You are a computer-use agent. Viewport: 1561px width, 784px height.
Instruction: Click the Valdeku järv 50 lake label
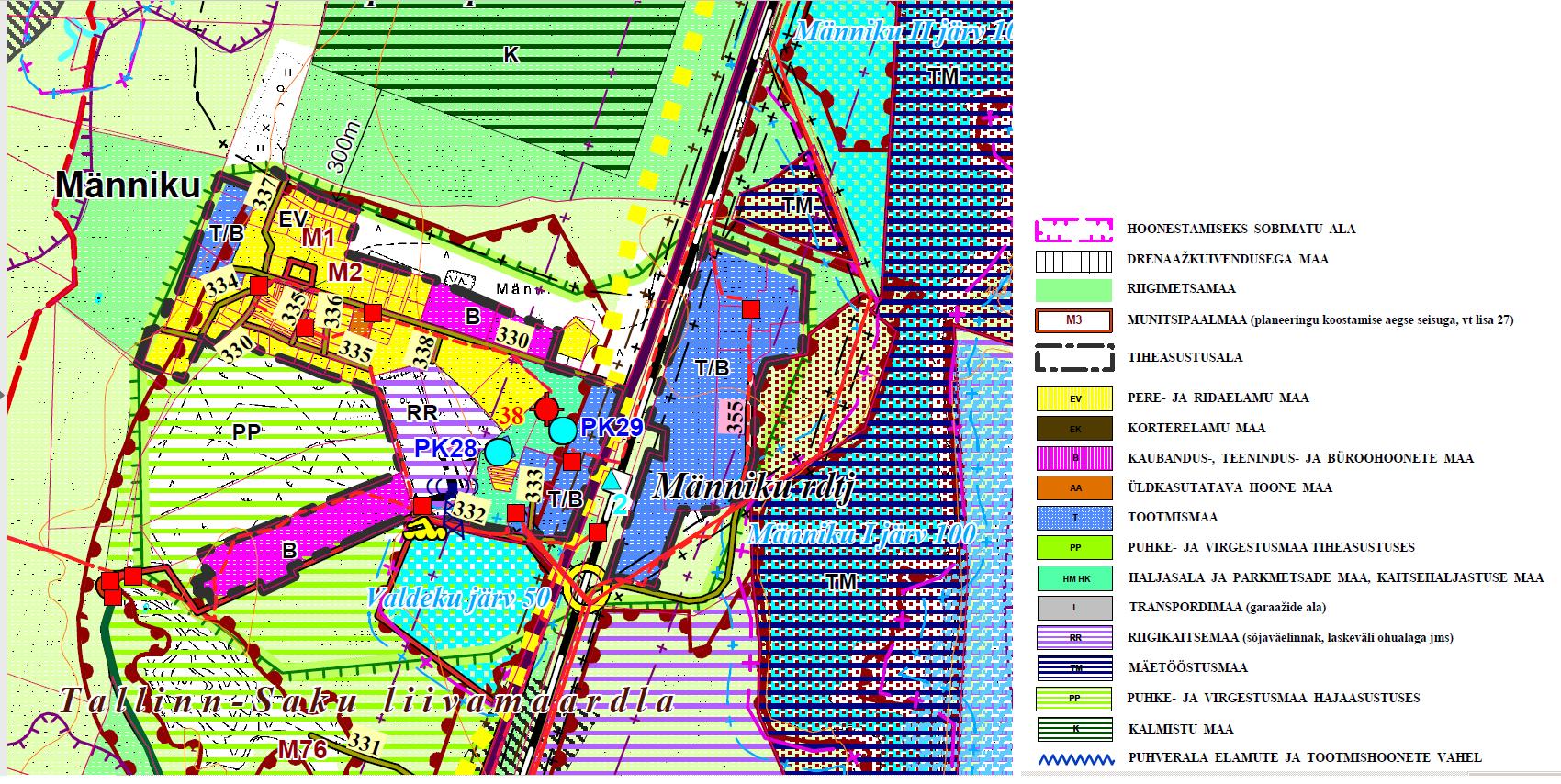(x=458, y=599)
